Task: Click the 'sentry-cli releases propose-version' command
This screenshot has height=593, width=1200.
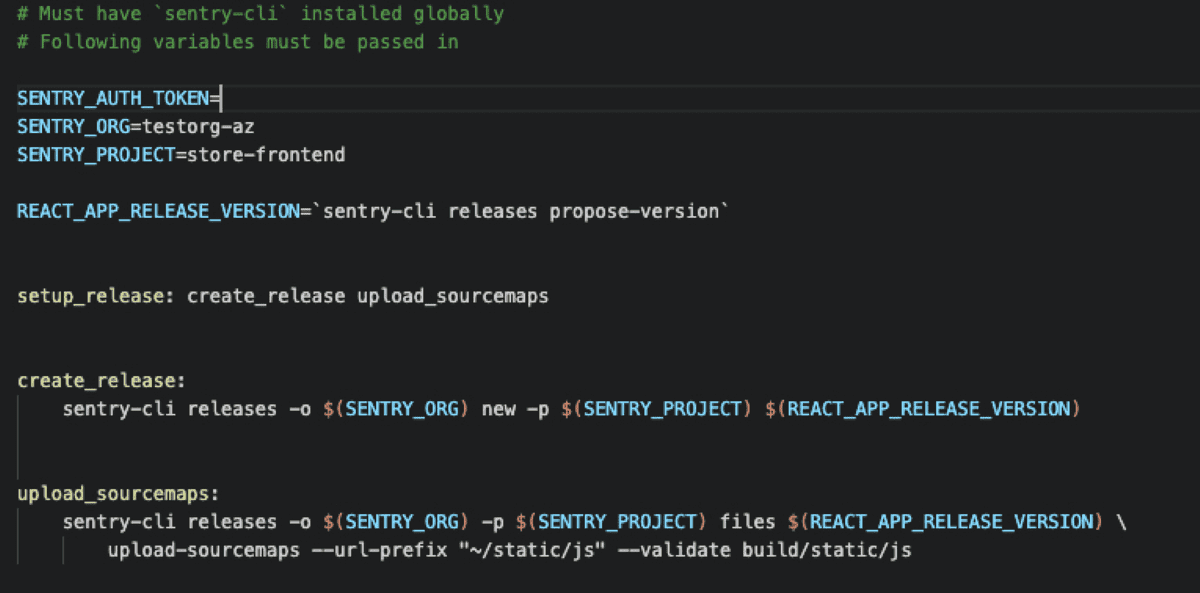Action: (520, 212)
